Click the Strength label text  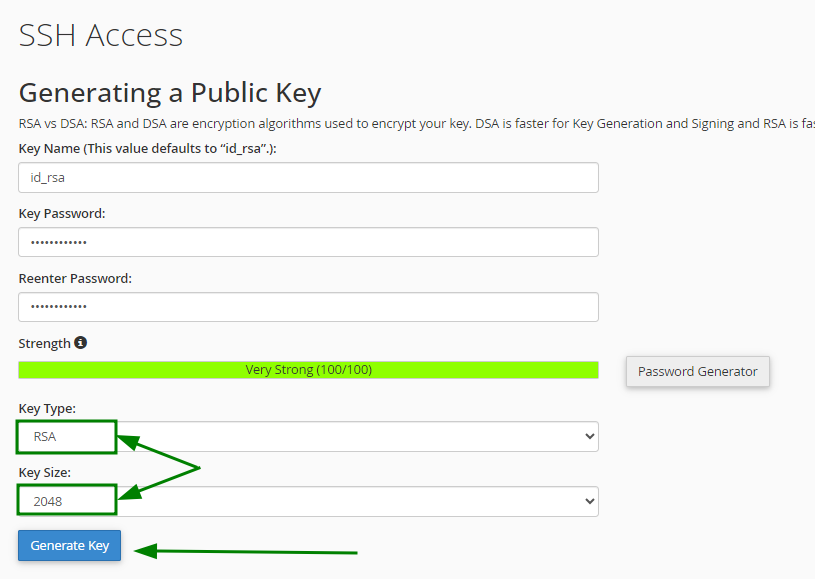[45, 344]
